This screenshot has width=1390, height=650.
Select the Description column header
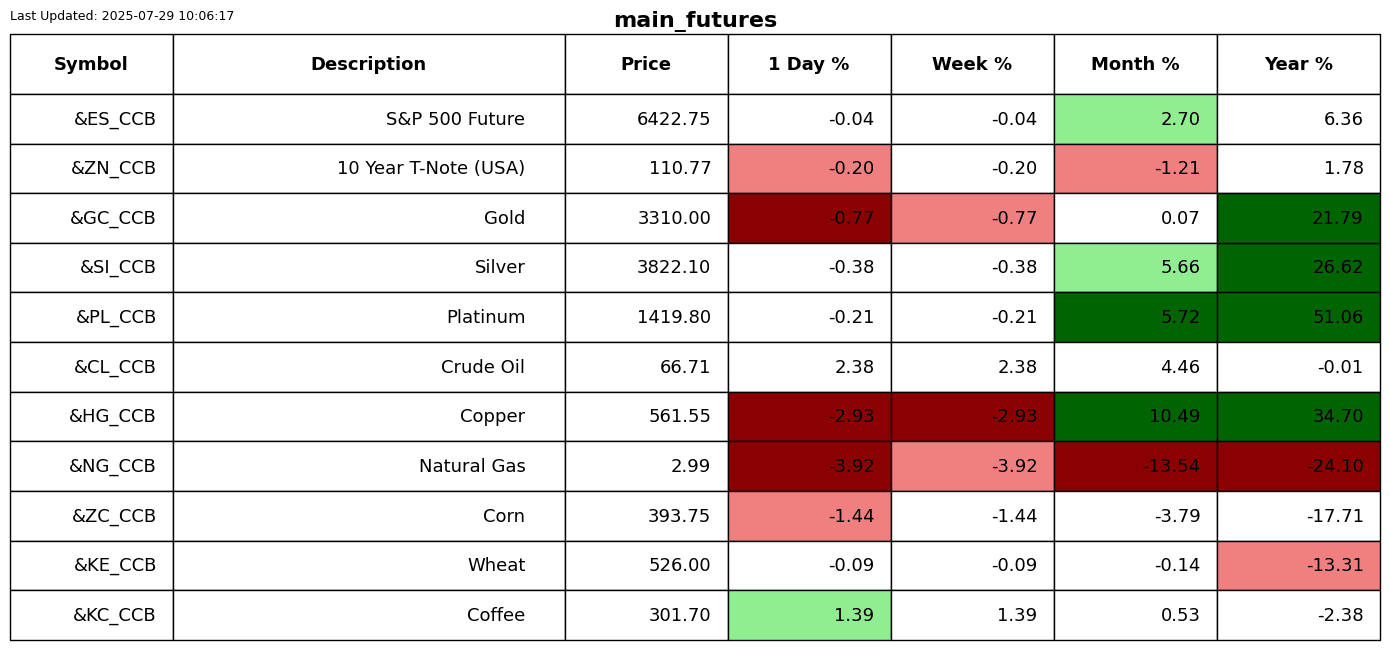click(x=369, y=64)
